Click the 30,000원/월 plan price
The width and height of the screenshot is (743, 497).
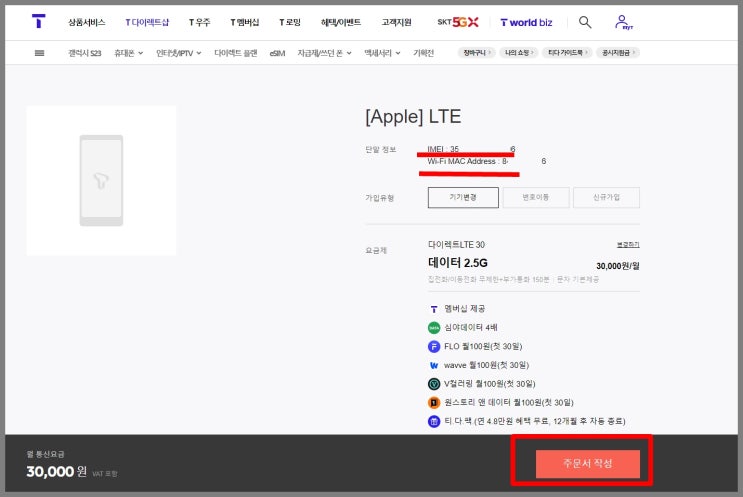coord(618,266)
